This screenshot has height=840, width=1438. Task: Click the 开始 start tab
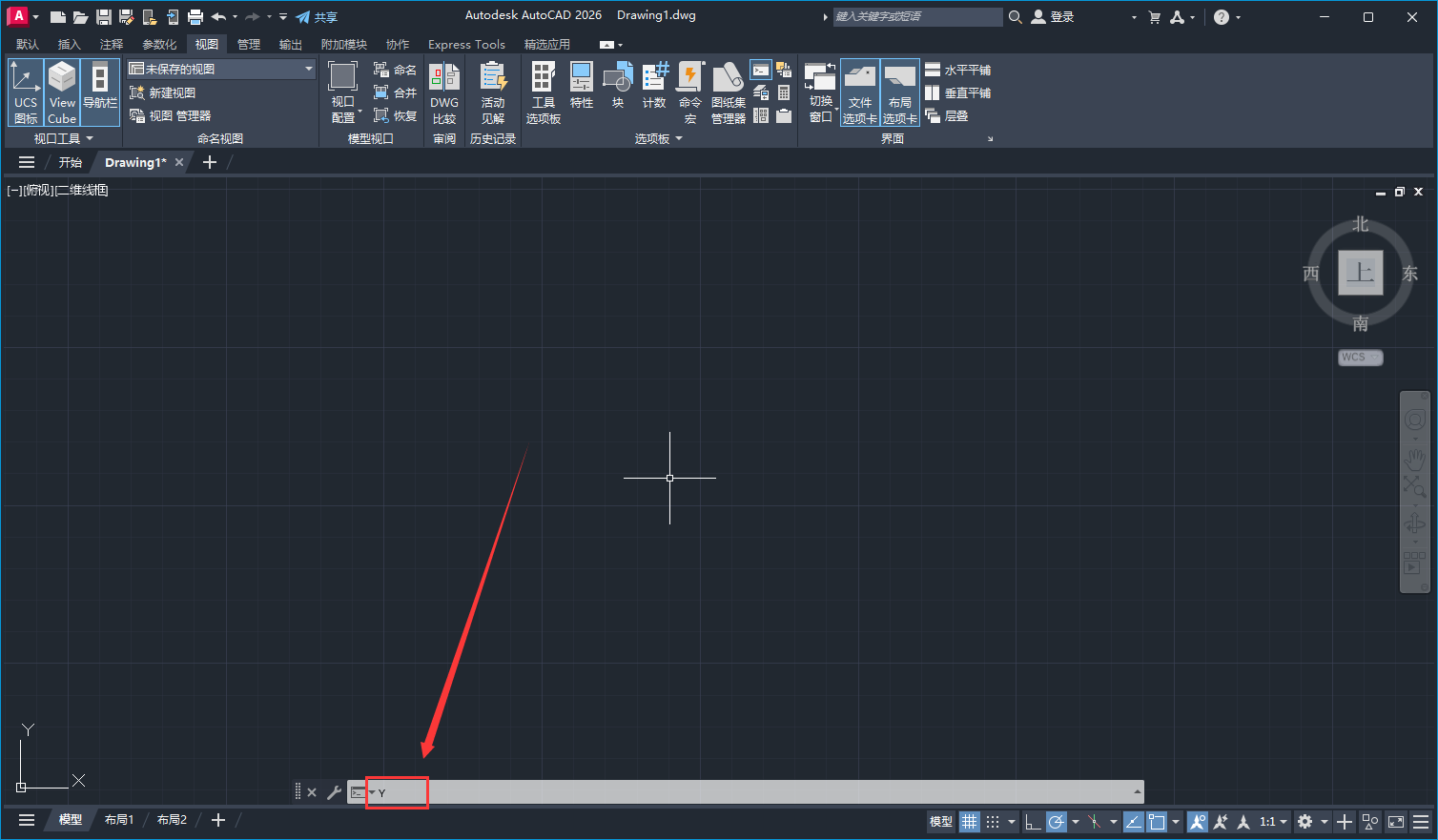[71, 162]
